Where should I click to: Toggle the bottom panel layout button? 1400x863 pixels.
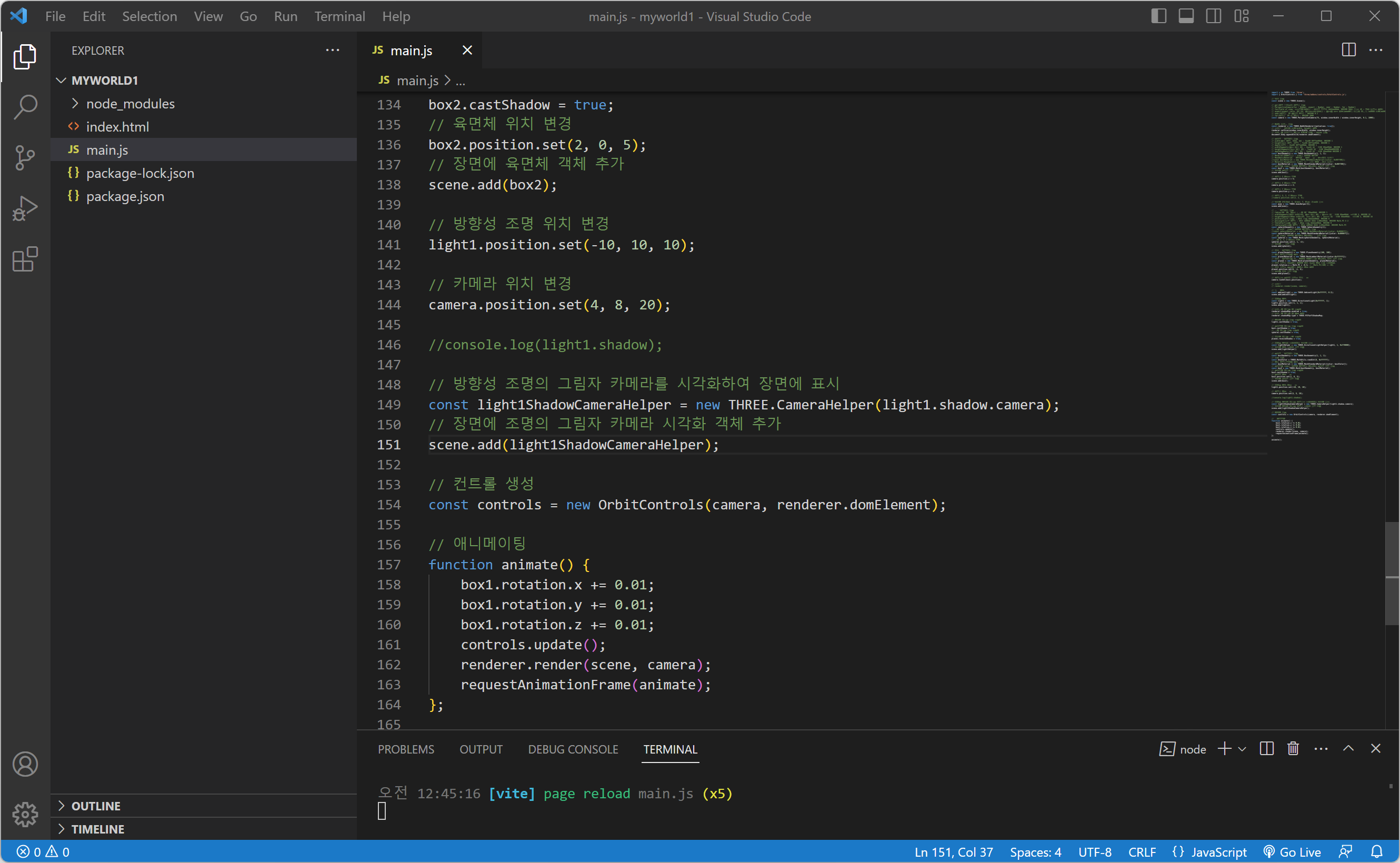click(x=1186, y=16)
